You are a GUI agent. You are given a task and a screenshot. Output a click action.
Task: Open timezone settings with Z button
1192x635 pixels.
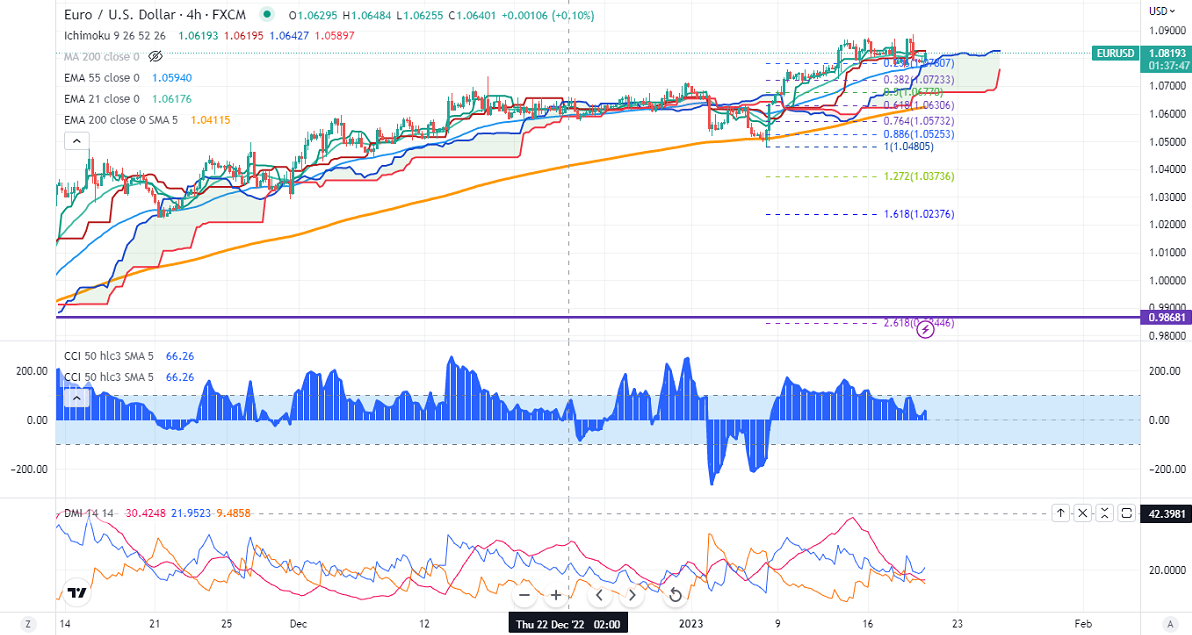pyautogui.click(x=28, y=624)
